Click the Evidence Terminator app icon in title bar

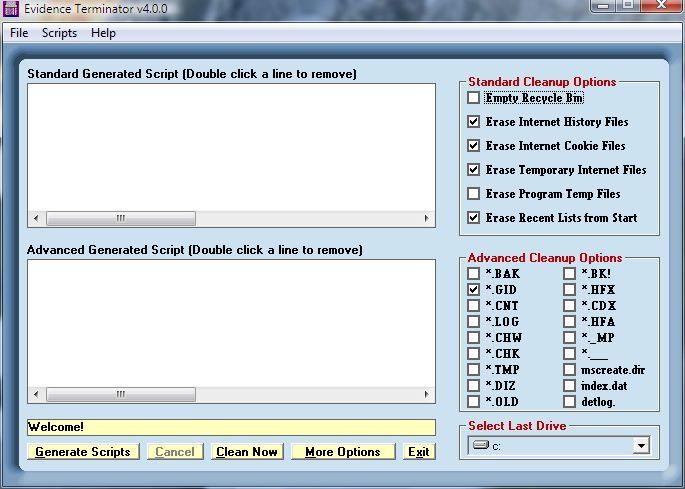tap(11, 9)
